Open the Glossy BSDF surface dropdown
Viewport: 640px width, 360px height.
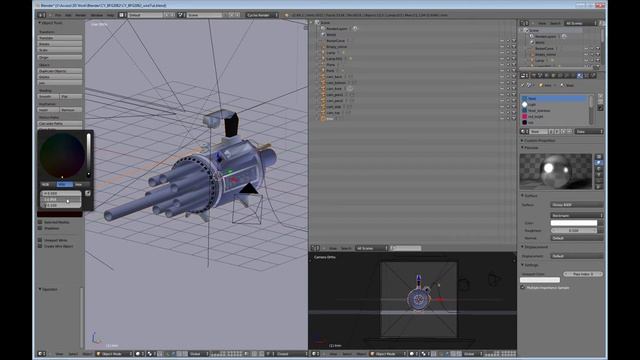point(577,204)
